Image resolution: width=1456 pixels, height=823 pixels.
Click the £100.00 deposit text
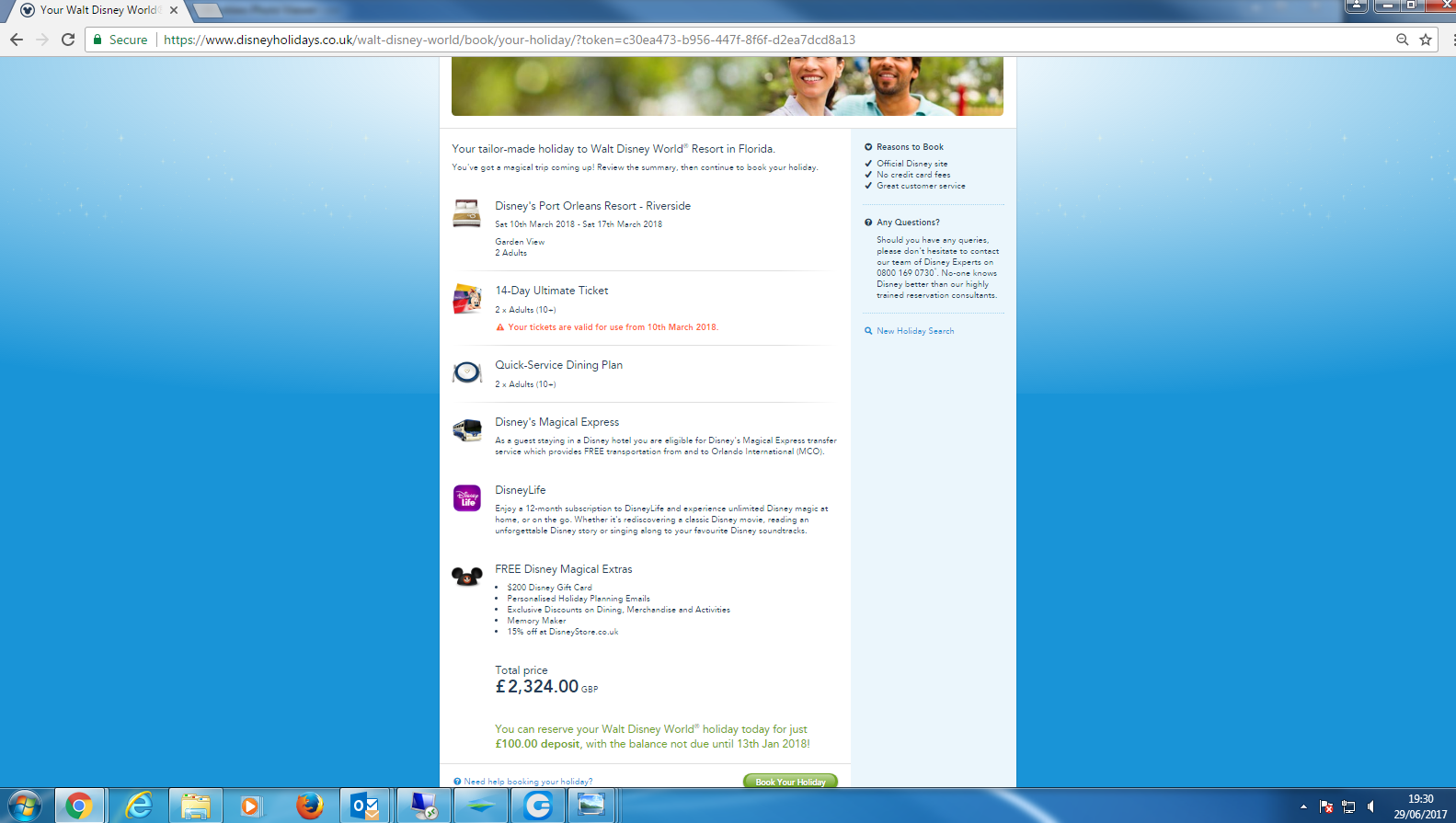[x=537, y=744]
